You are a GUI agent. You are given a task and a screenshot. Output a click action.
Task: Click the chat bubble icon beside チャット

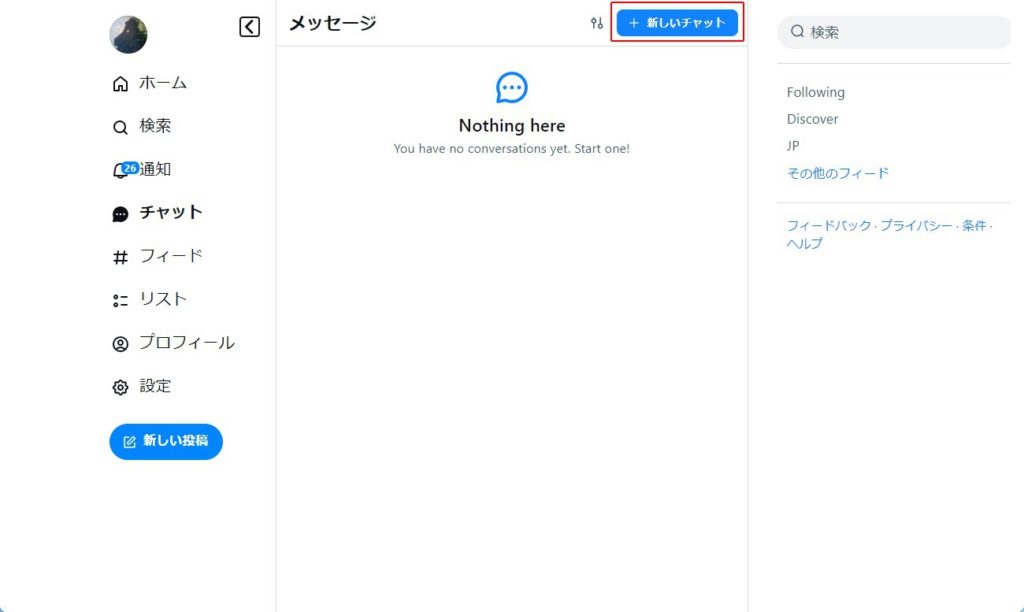[x=120, y=214]
